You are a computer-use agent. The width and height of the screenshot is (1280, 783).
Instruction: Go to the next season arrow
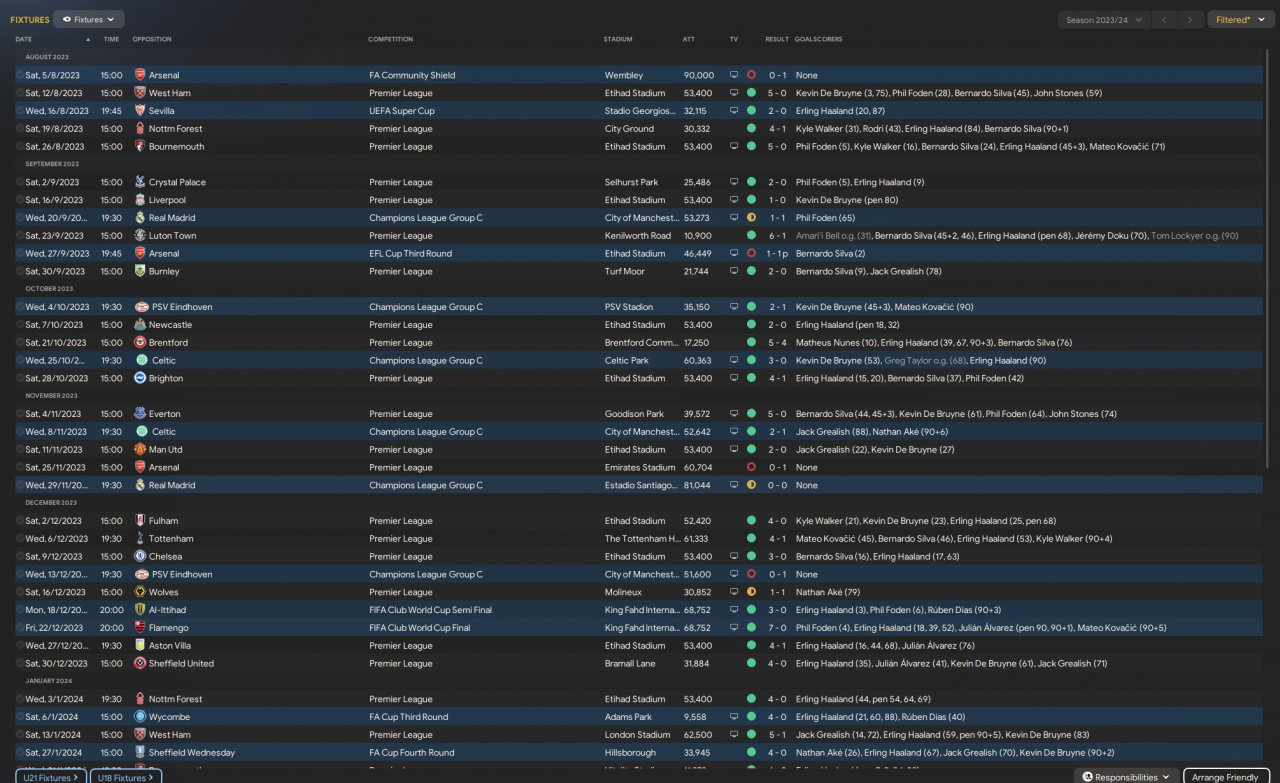click(1189, 19)
